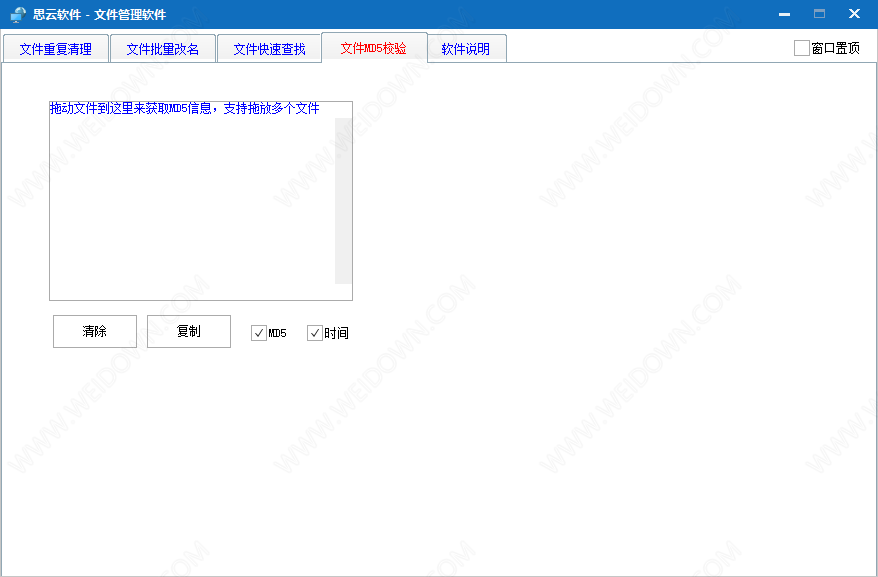Click the 复制 button
The image size is (878, 577).
click(189, 331)
